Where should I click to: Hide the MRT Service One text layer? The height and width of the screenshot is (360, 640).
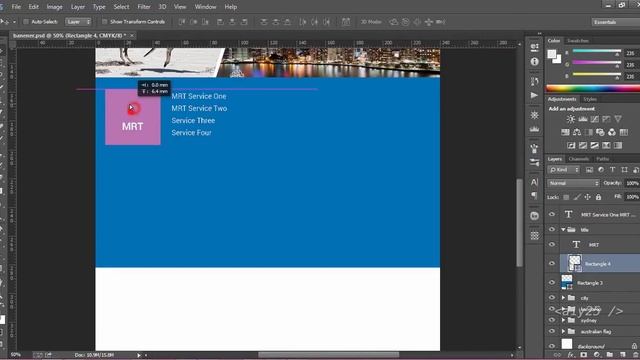(x=552, y=214)
